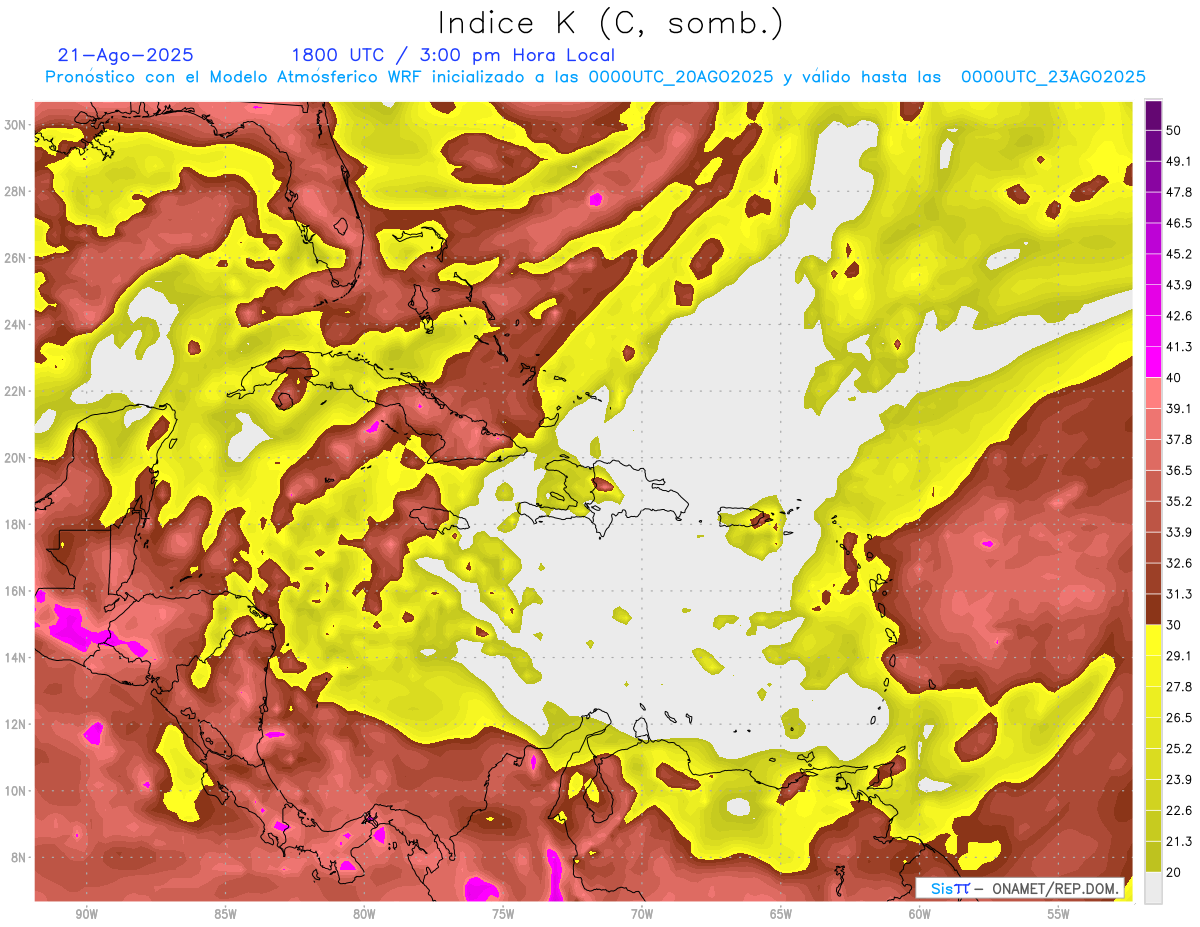Click the colorbar value "39.1"
This screenshot has height=927, width=1200.
[x=1179, y=408]
